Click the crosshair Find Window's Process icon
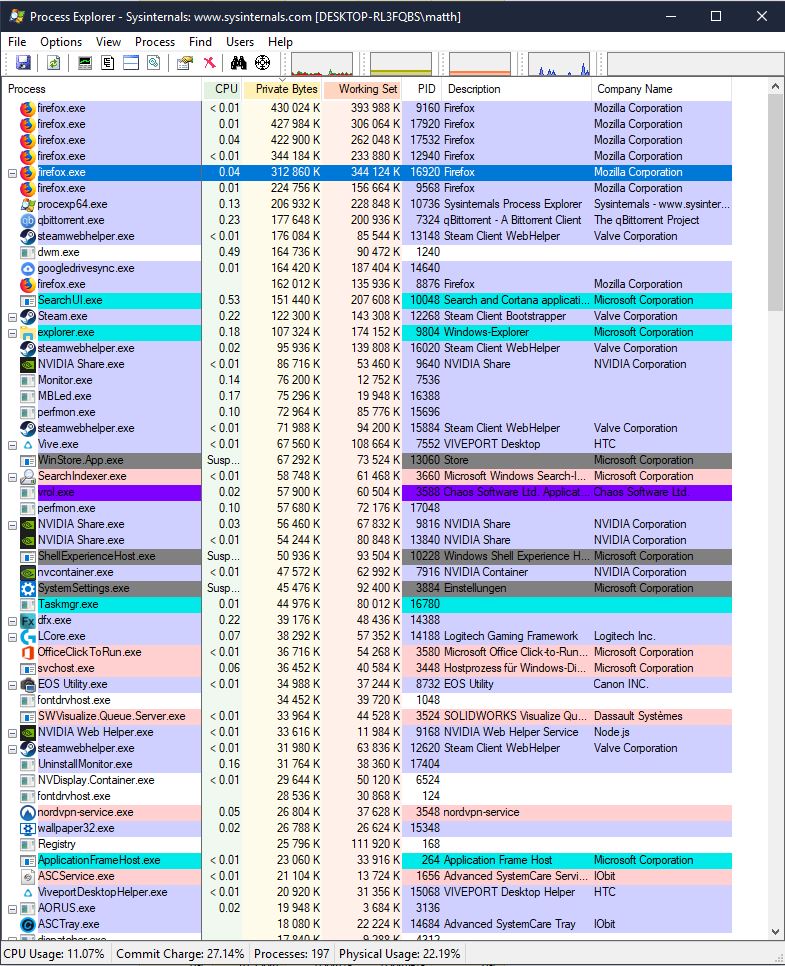This screenshot has width=785, height=966. pyautogui.click(x=262, y=63)
